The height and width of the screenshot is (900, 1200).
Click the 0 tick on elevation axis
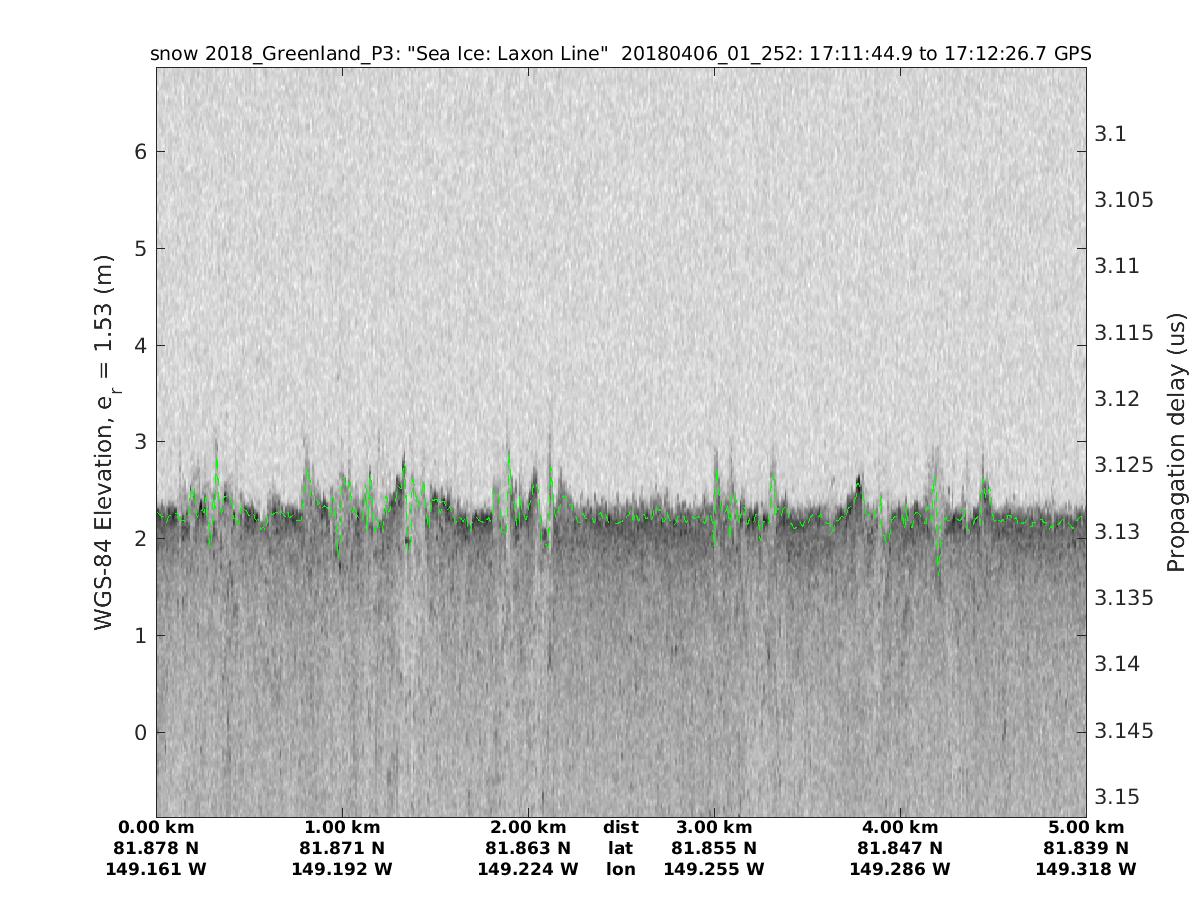[x=139, y=733]
